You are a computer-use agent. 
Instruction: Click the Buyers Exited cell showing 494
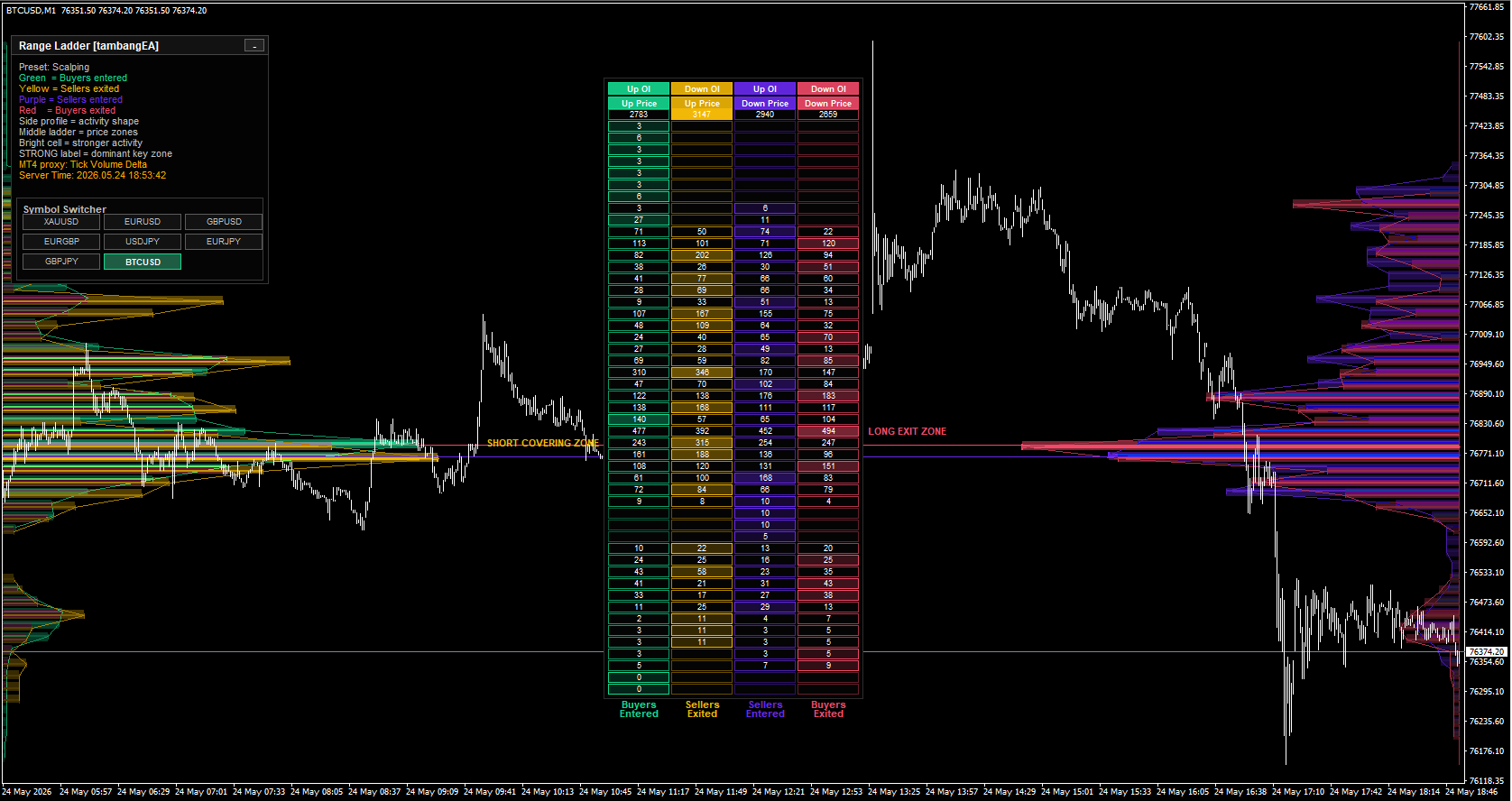coord(828,431)
